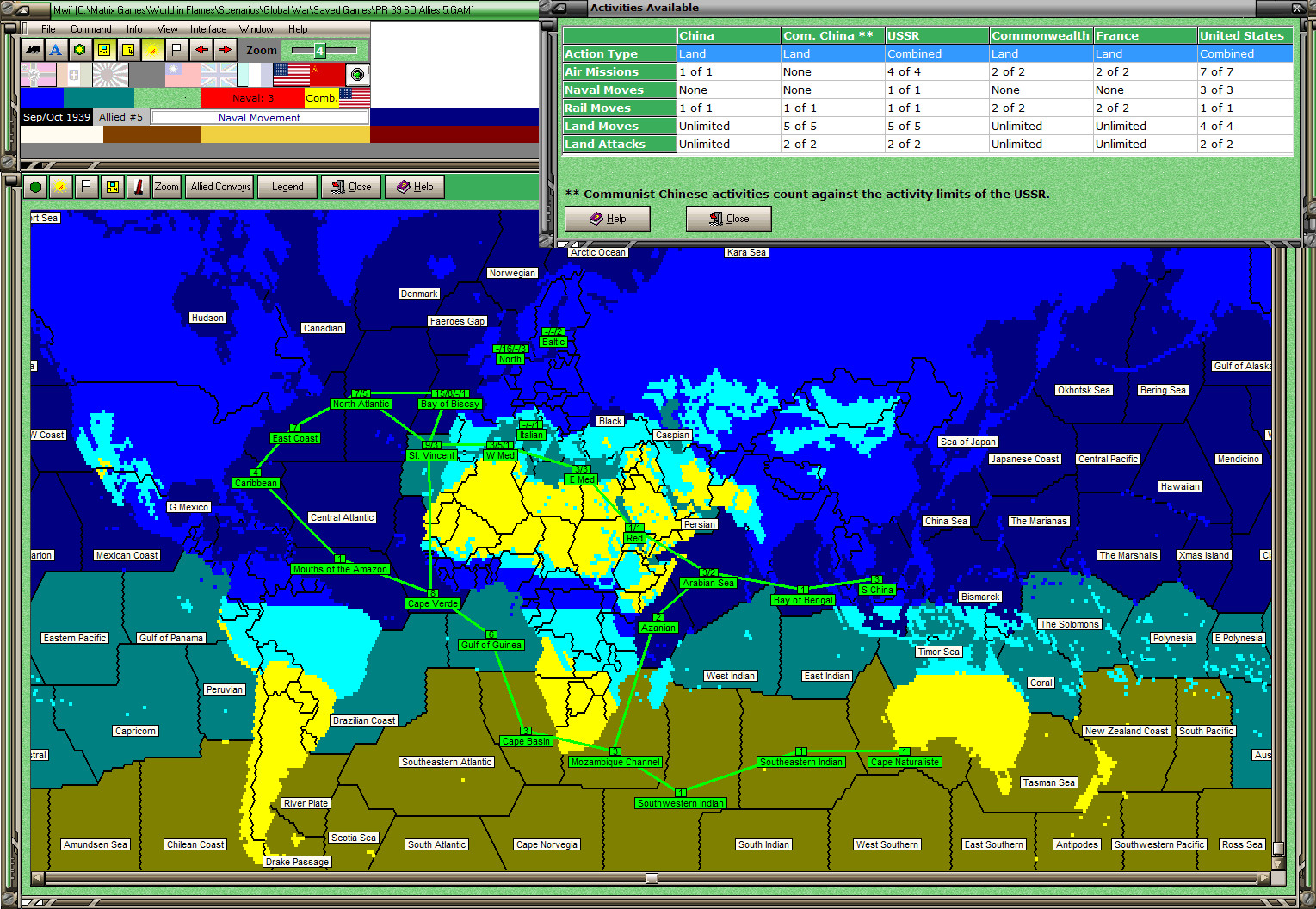Click the 'Allied #5' impulse label
The width and height of the screenshot is (1316, 909).
(120, 117)
